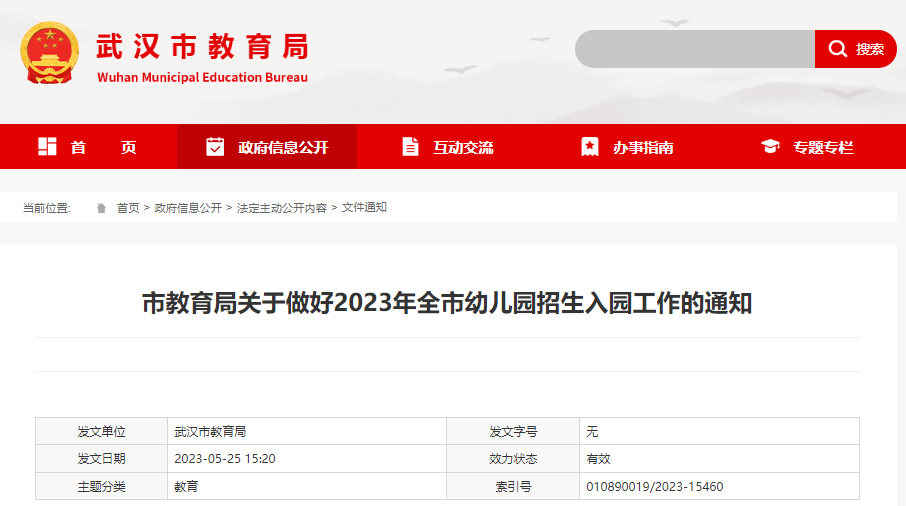Click the document icon beside 互动交流

[x=410, y=147]
